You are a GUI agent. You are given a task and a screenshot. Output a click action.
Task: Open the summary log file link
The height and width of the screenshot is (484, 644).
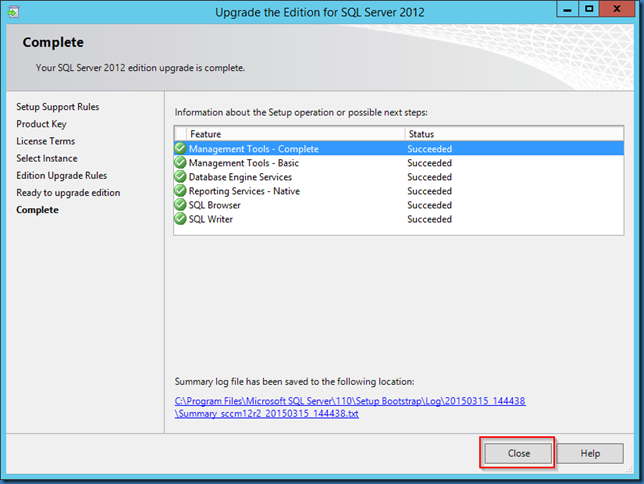coord(350,407)
